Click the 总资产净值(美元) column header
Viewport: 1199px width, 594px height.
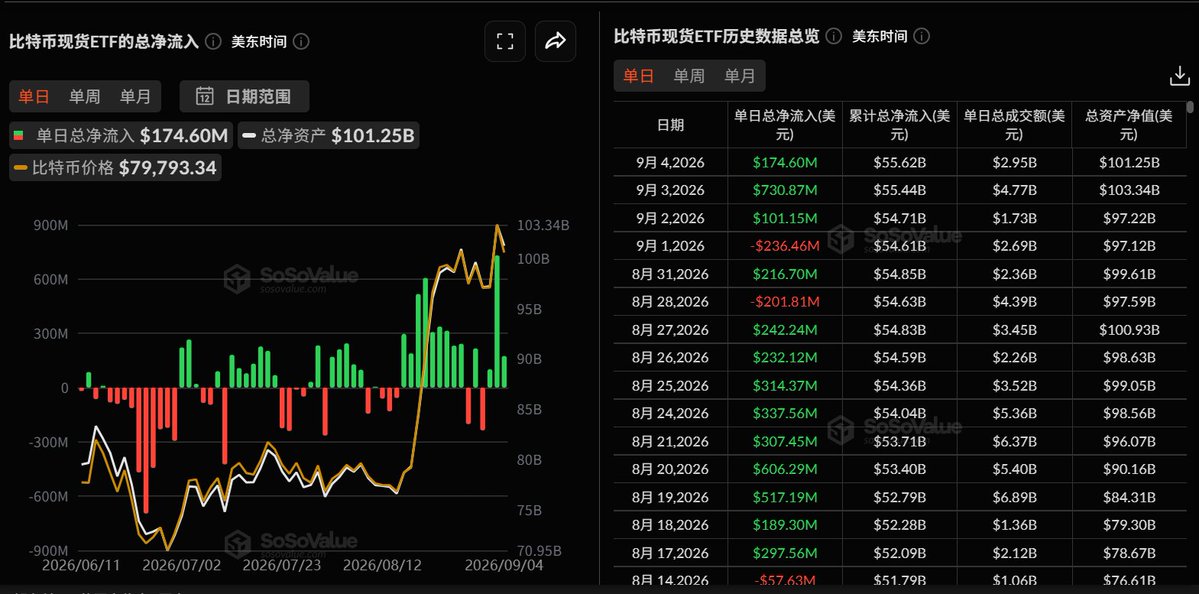click(x=1129, y=125)
